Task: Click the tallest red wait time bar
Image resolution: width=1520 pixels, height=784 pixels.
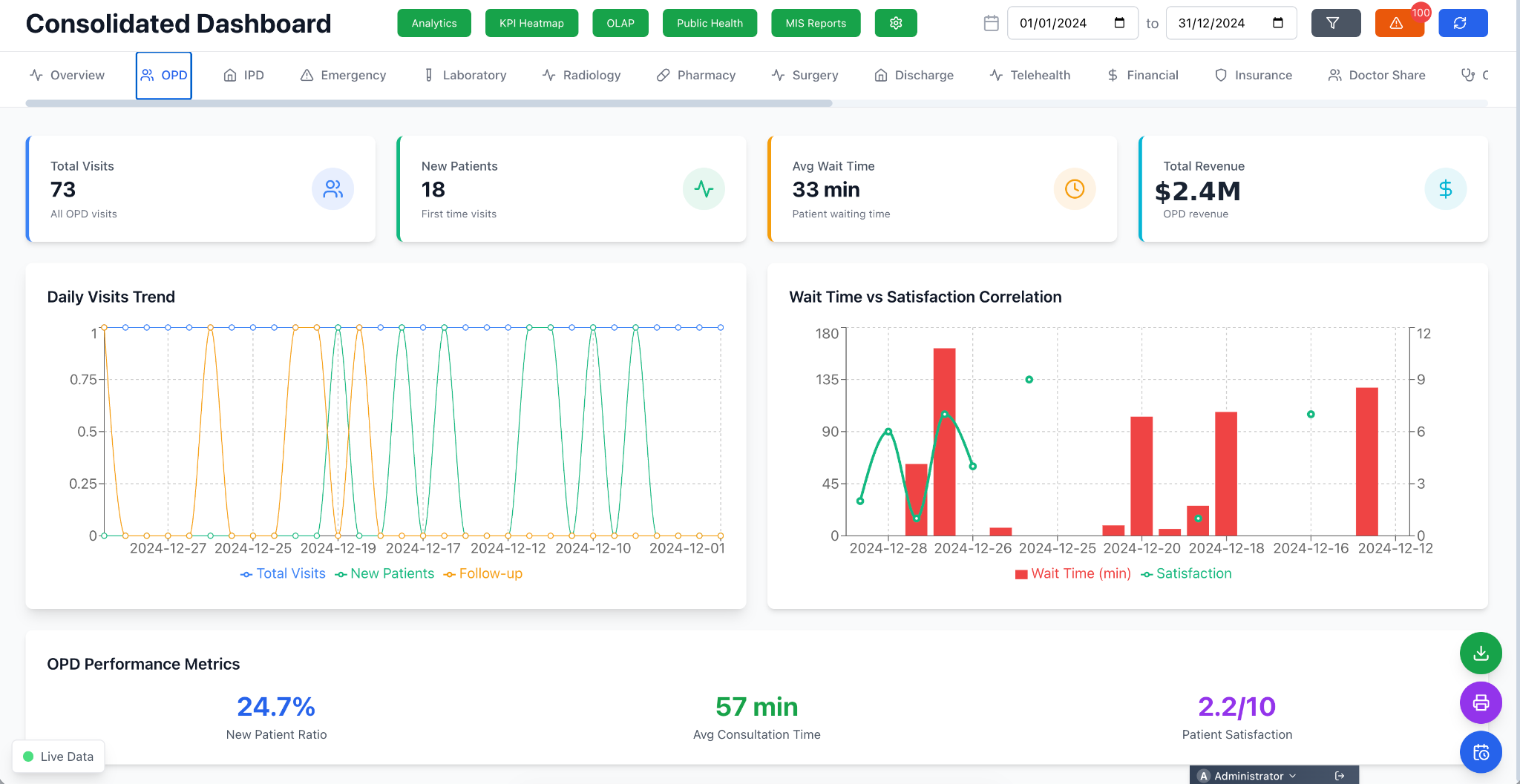Action: (x=944, y=442)
